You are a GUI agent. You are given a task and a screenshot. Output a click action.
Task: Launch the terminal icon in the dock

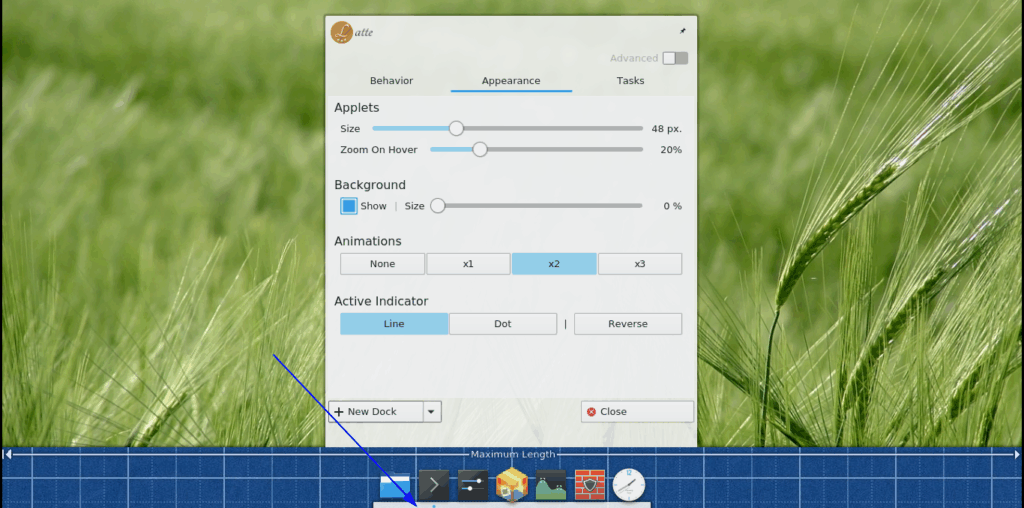coord(433,485)
